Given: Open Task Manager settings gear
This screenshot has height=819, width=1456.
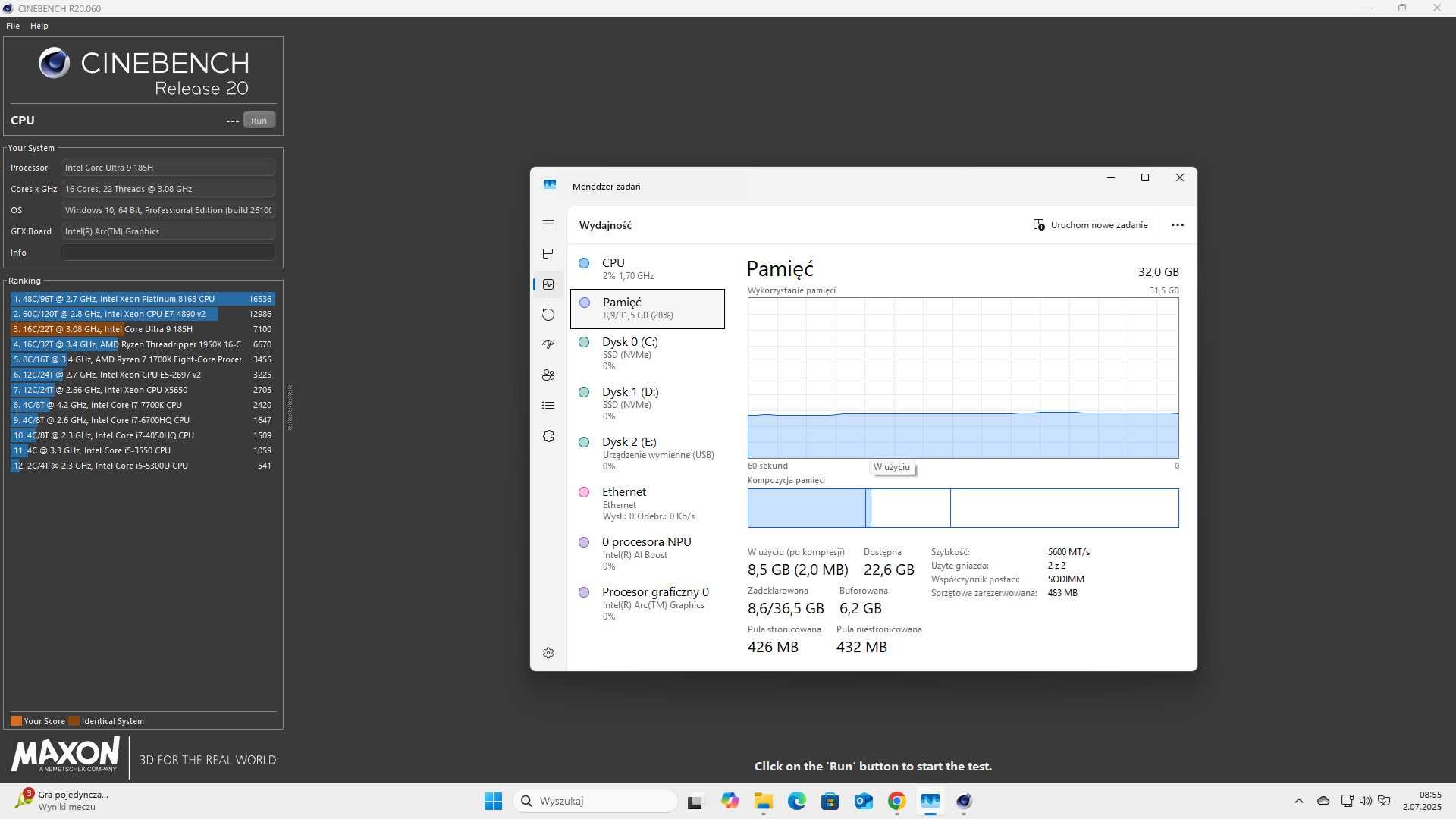Looking at the screenshot, I should 548,653.
